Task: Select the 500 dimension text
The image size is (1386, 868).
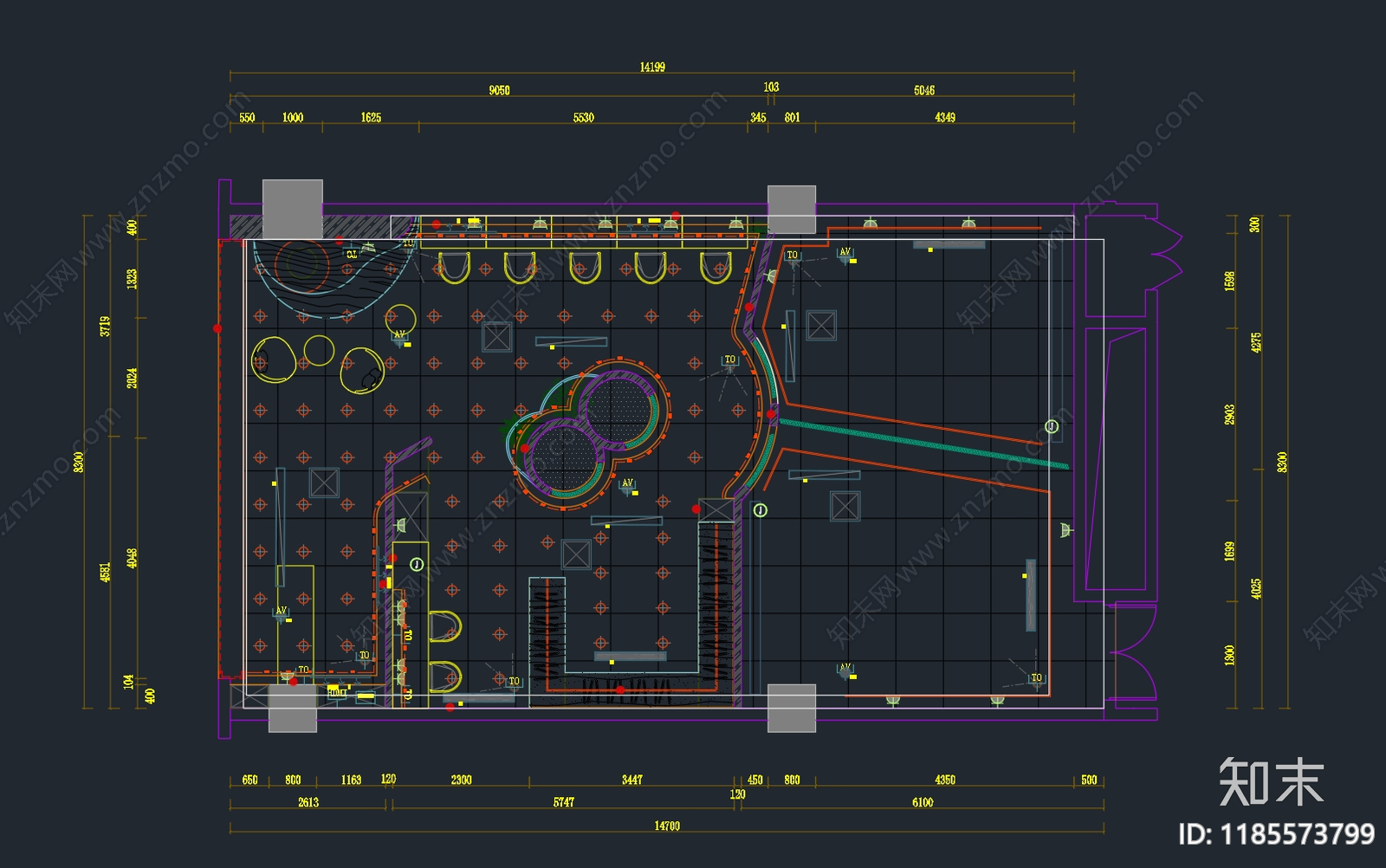Action: [x=1089, y=781]
